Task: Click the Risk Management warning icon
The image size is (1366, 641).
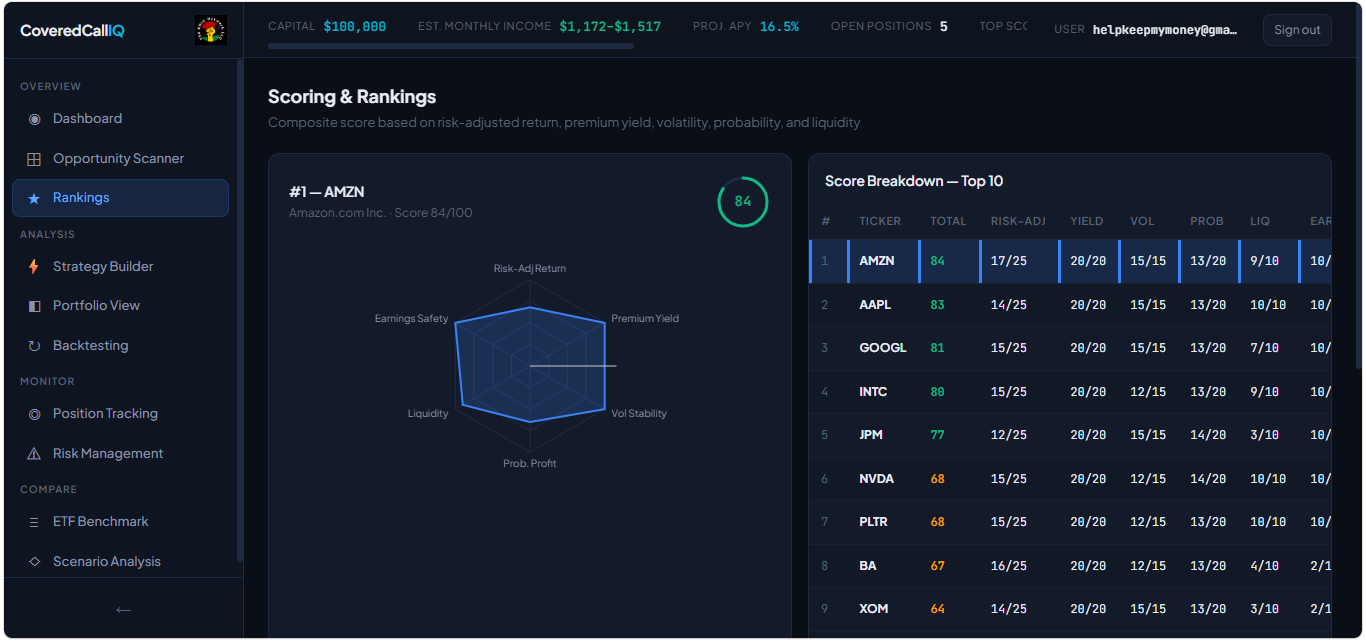Action: [x=34, y=454]
